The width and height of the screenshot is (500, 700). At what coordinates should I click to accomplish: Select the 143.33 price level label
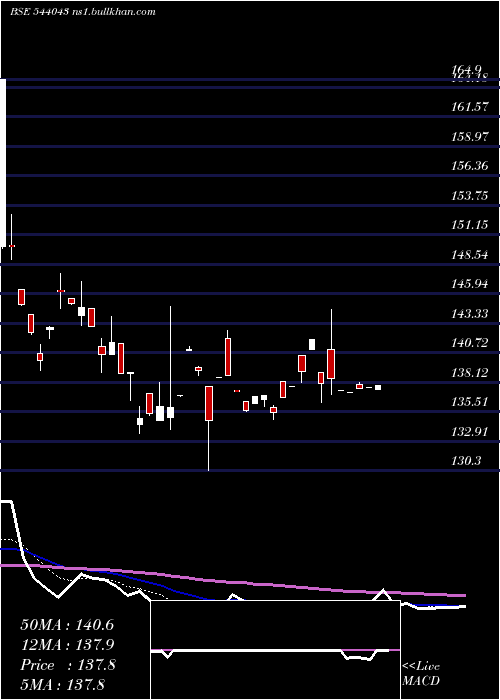[x=470, y=314]
